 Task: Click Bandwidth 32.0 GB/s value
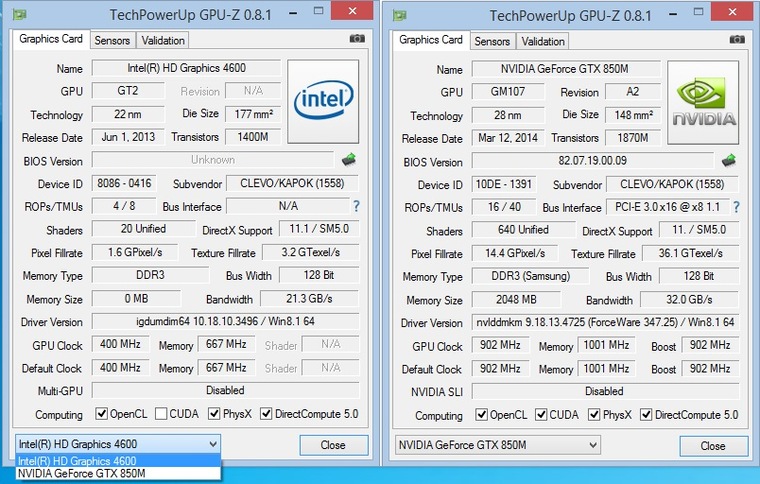coord(689,299)
